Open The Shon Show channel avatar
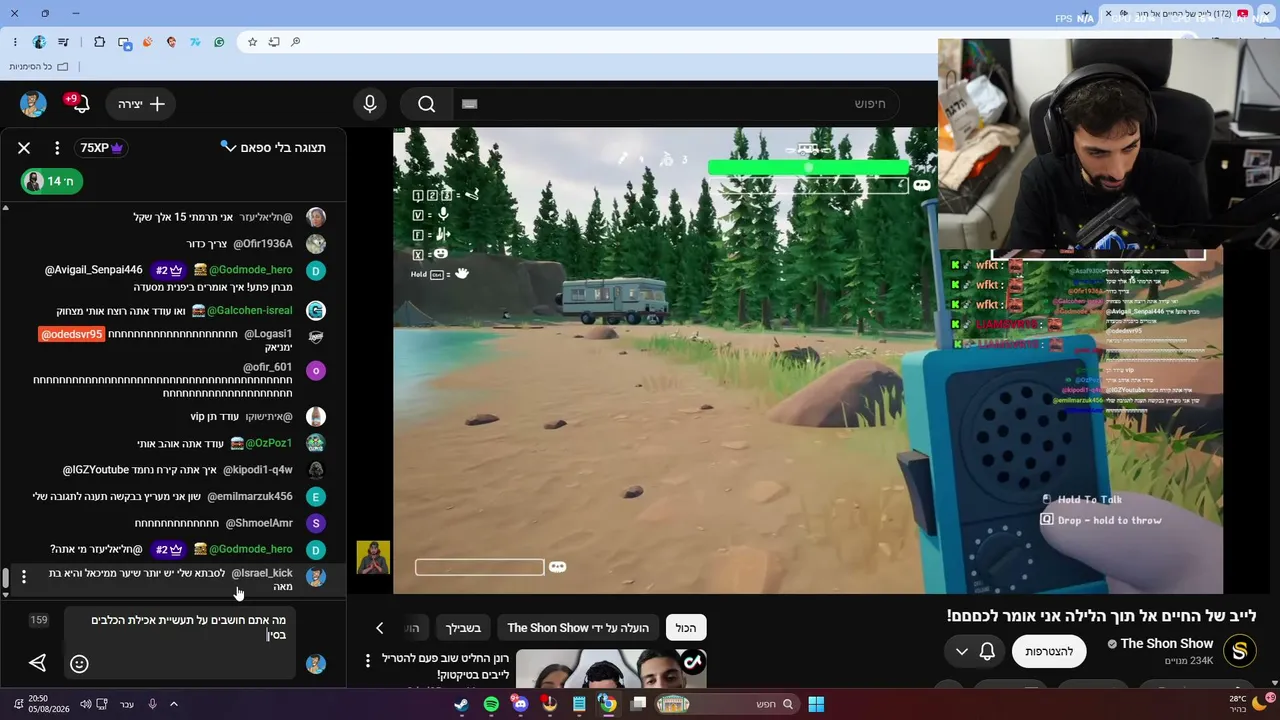 (1240, 652)
